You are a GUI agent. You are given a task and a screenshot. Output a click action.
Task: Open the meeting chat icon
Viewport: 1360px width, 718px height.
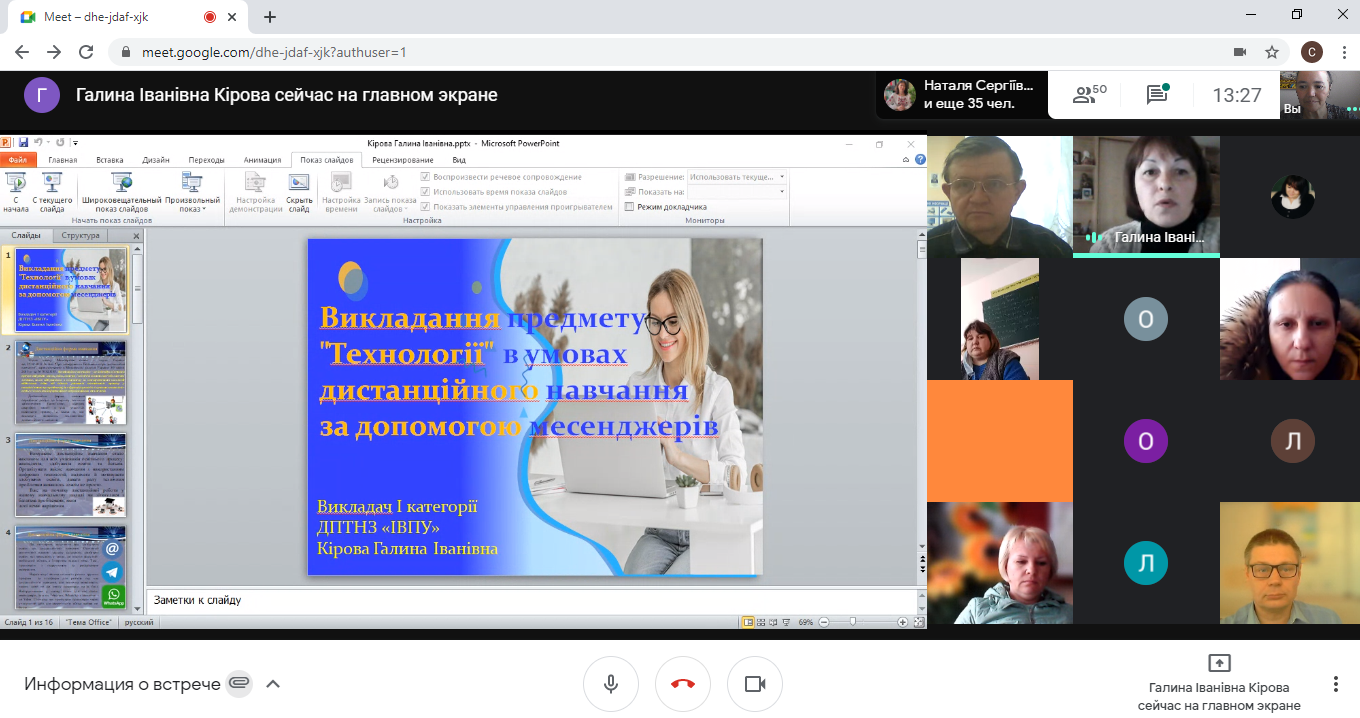[x=1157, y=95]
